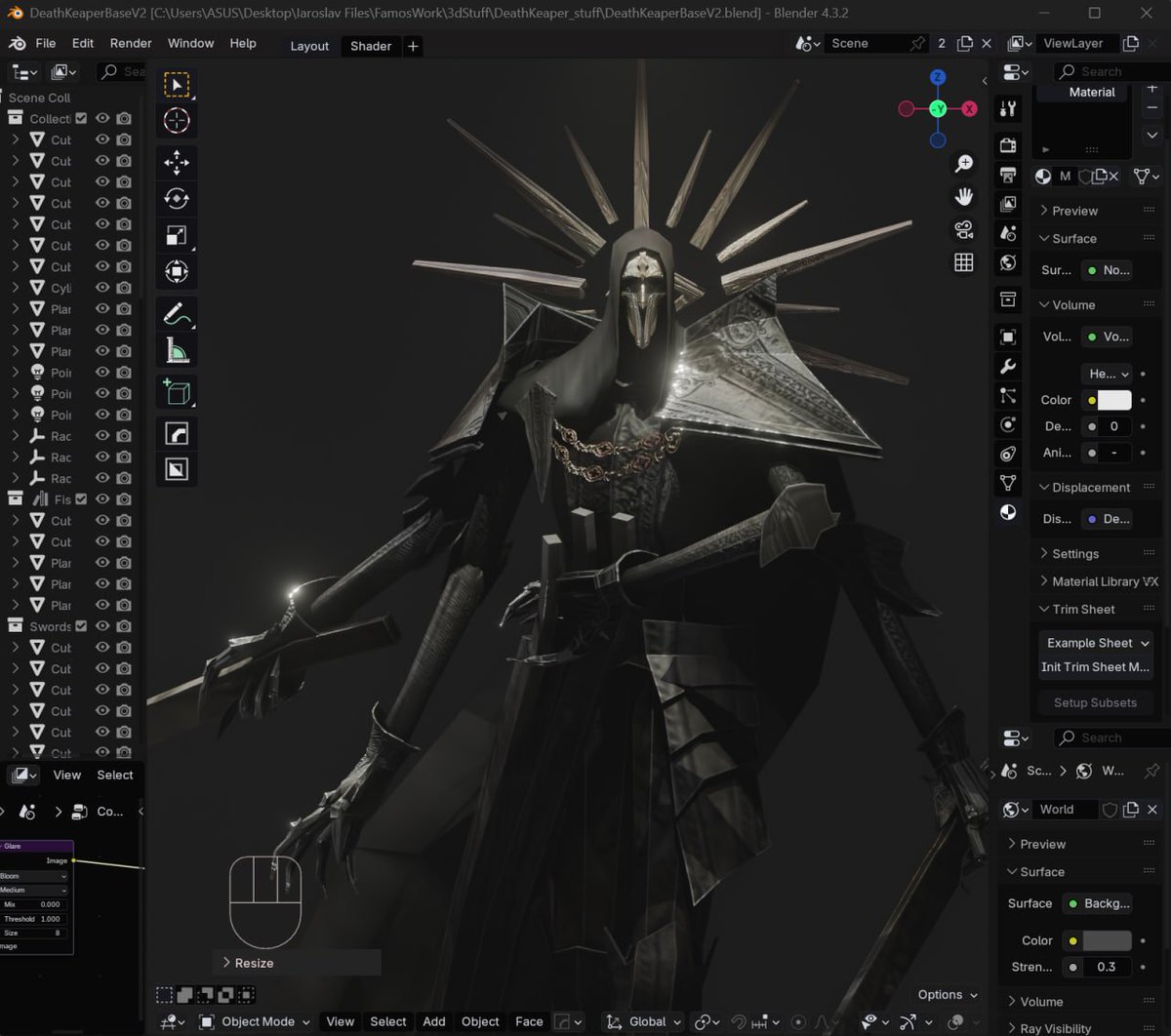This screenshot has height=1036, width=1171.
Task: Click the red X axis on navigation gizmo
Action: pyautogui.click(x=969, y=109)
